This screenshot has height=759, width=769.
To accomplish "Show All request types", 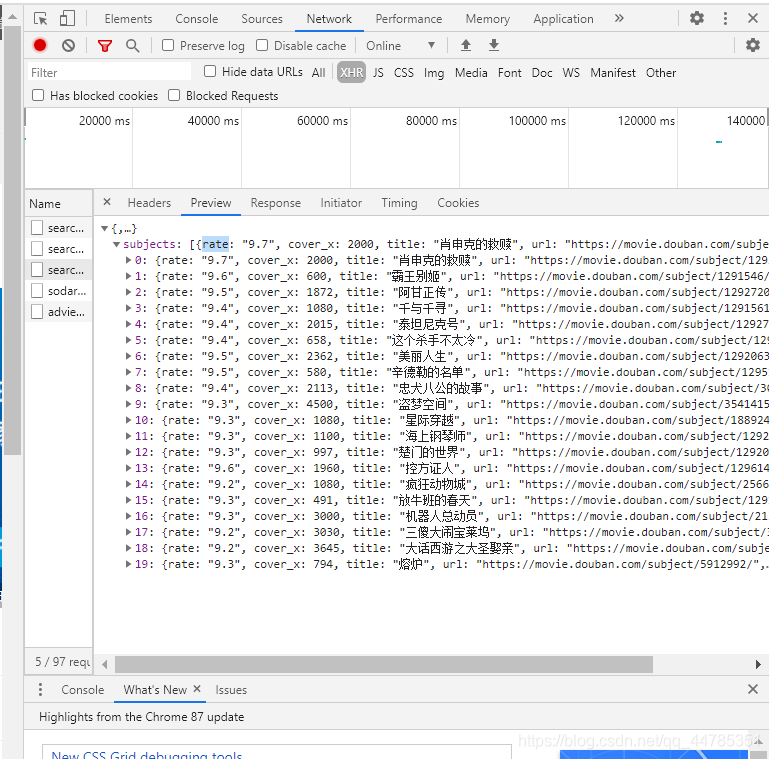I will (x=318, y=73).
